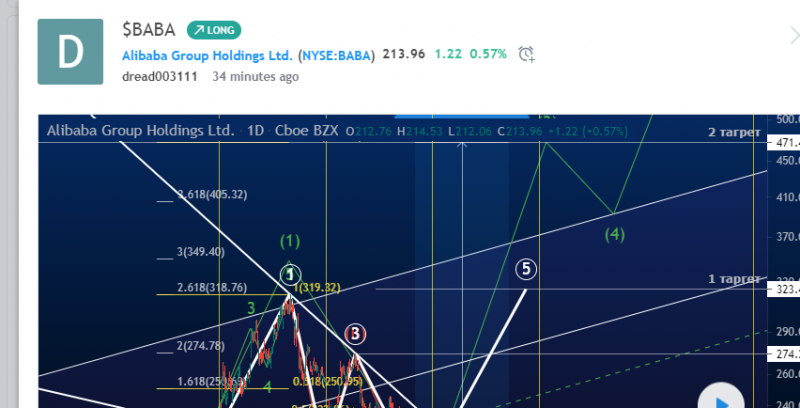Click the circled wave 5 marker

point(527,268)
